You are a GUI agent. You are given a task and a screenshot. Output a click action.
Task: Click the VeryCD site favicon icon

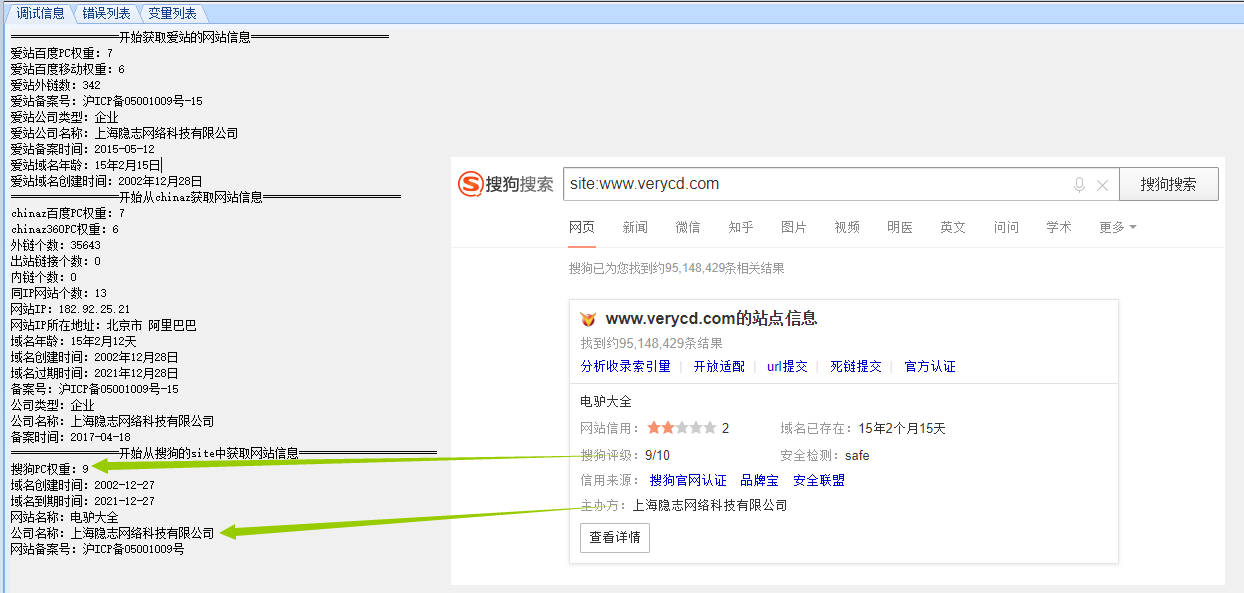(x=588, y=319)
